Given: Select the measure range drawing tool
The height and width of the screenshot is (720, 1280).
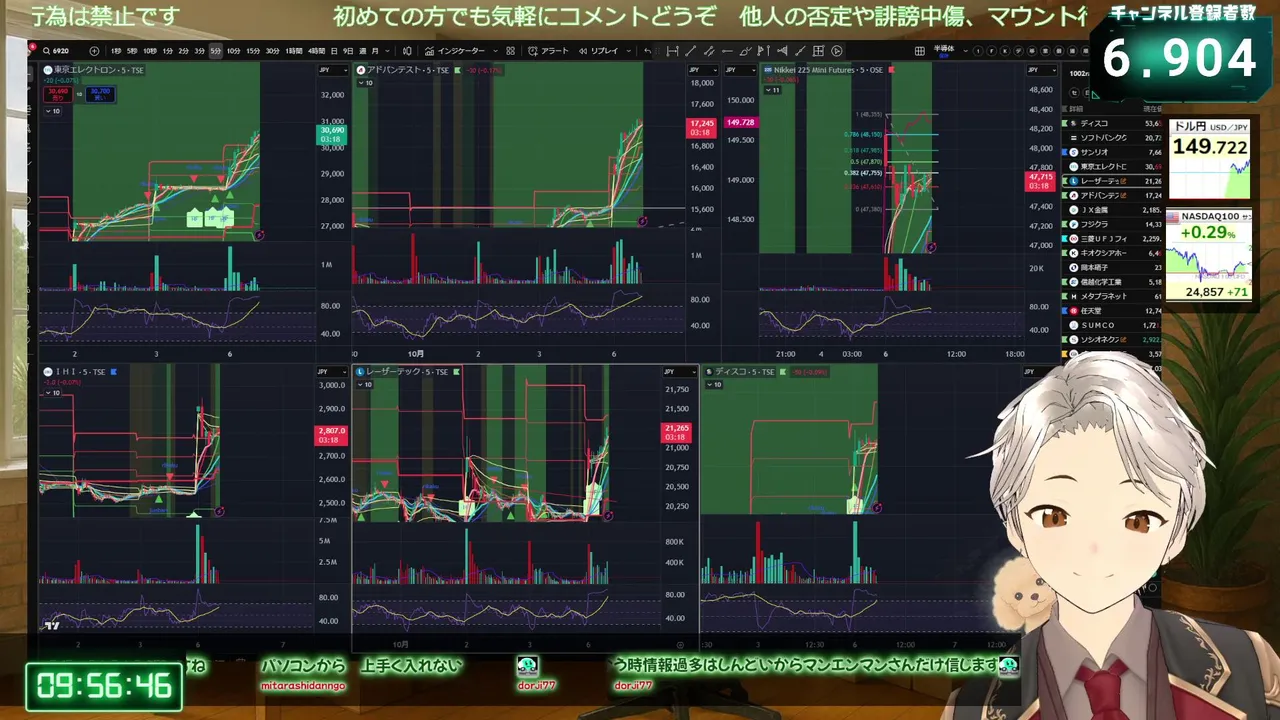Looking at the screenshot, I should pos(672,51).
